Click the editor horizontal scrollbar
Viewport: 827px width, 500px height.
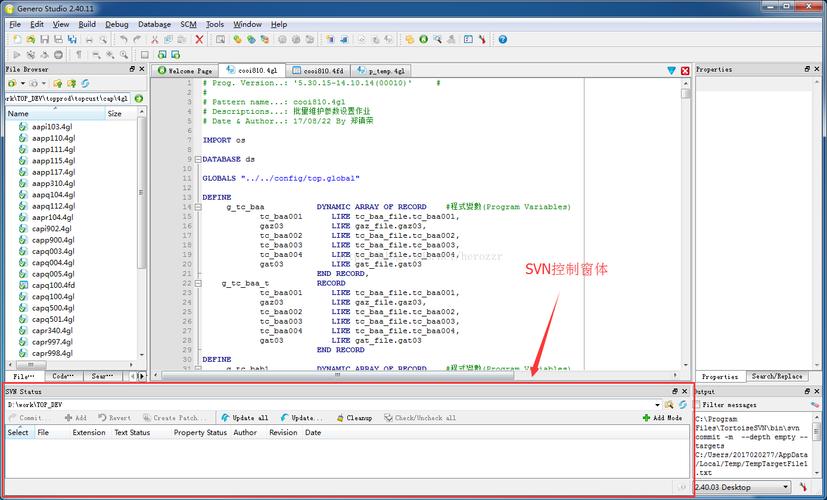338,375
